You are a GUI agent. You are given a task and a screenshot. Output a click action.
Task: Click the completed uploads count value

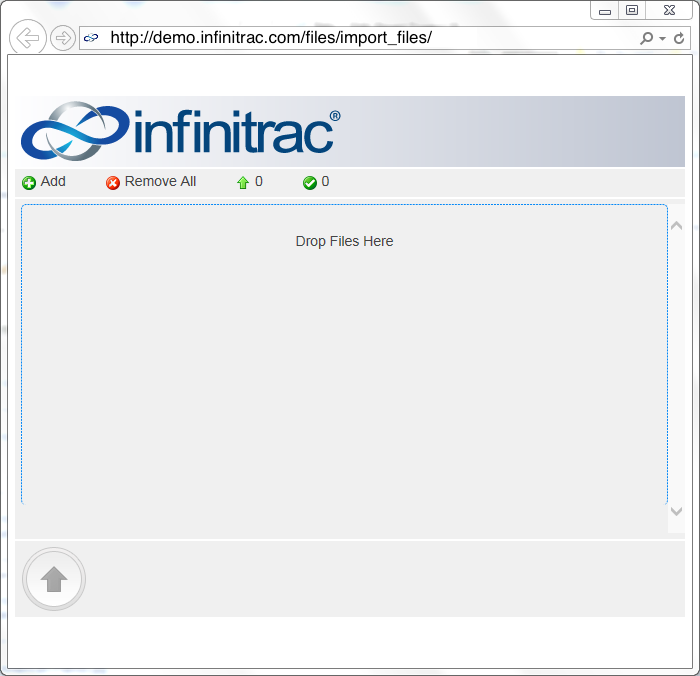(x=325, y=181)
